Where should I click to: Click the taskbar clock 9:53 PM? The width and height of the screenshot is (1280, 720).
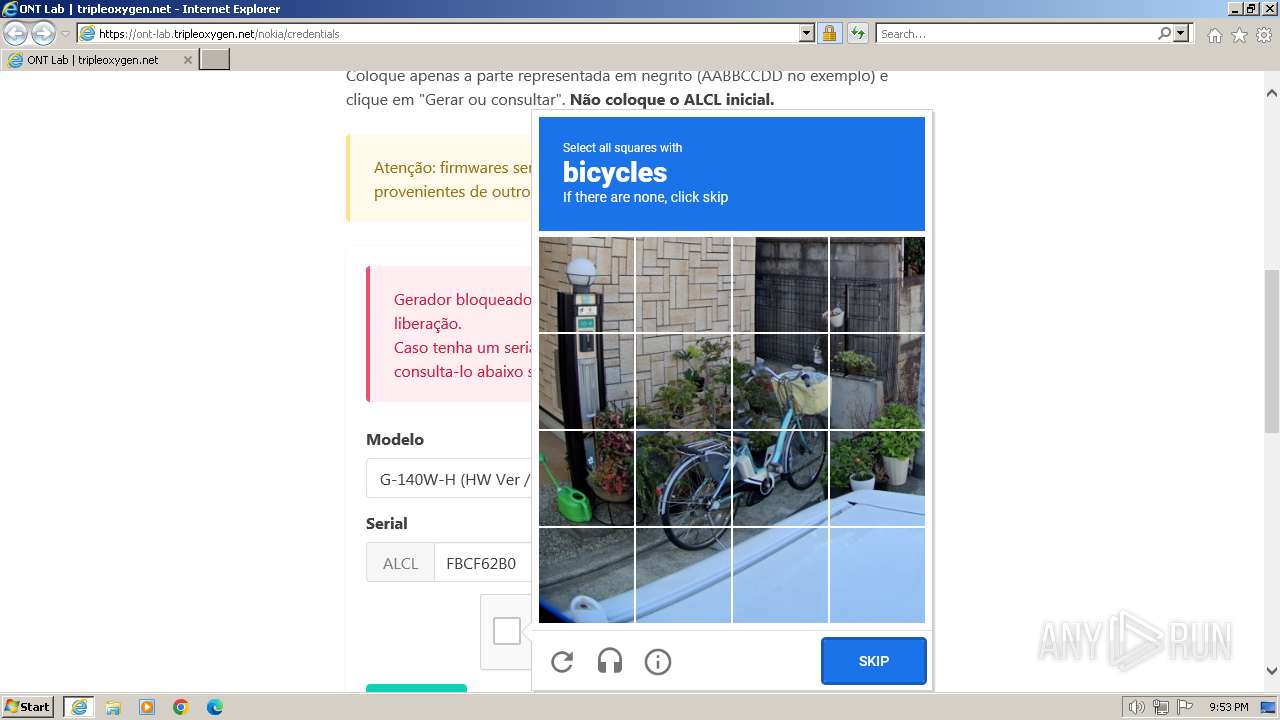point(1228,707)
